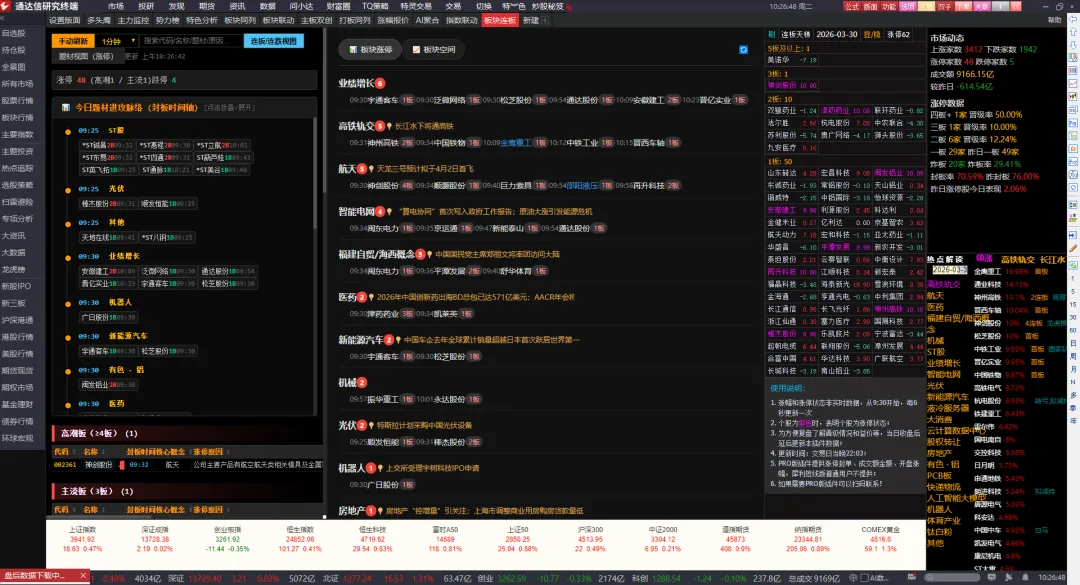
Task: Switch to the 板块连板 tab
Action: click(499, 21)
